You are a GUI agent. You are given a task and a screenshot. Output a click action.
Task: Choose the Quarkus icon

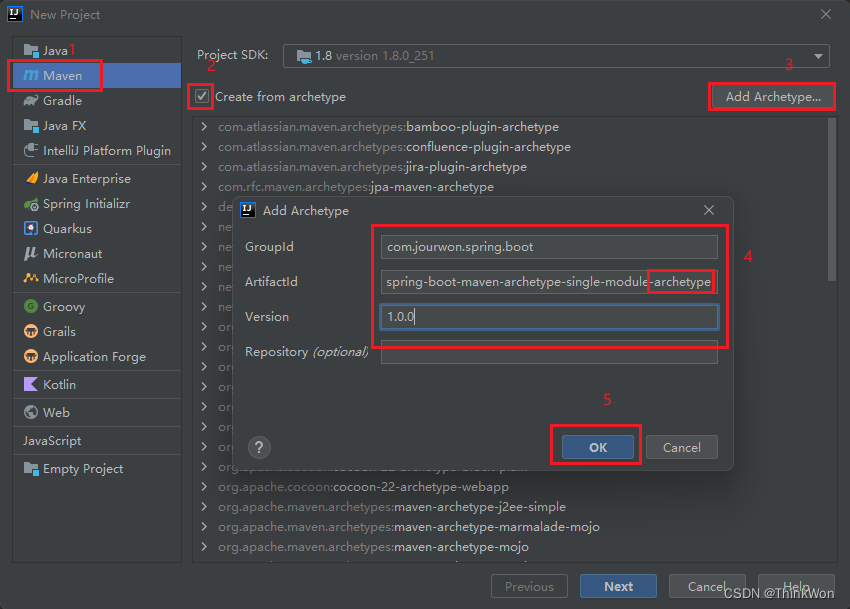(x=31, y=228)
